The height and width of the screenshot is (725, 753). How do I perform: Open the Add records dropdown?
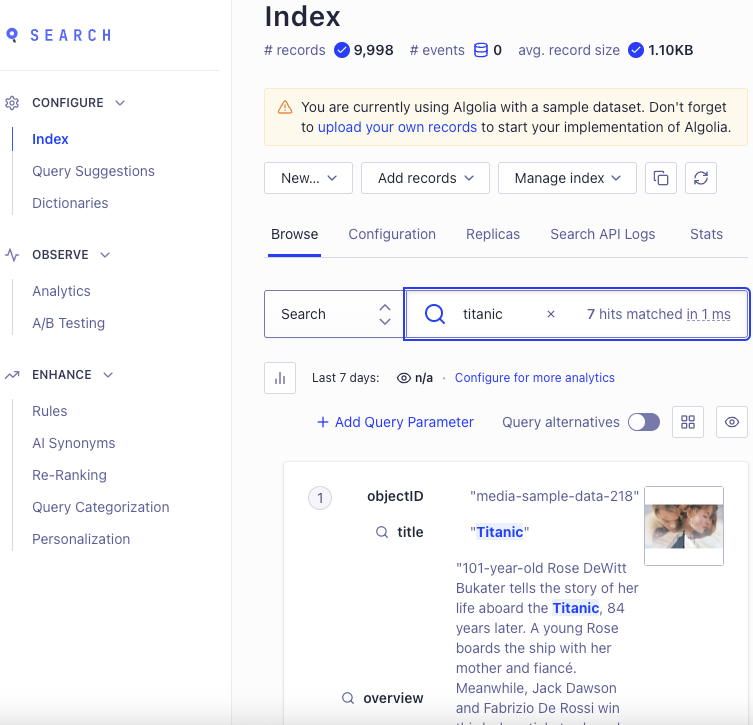[x=425, y=178]
